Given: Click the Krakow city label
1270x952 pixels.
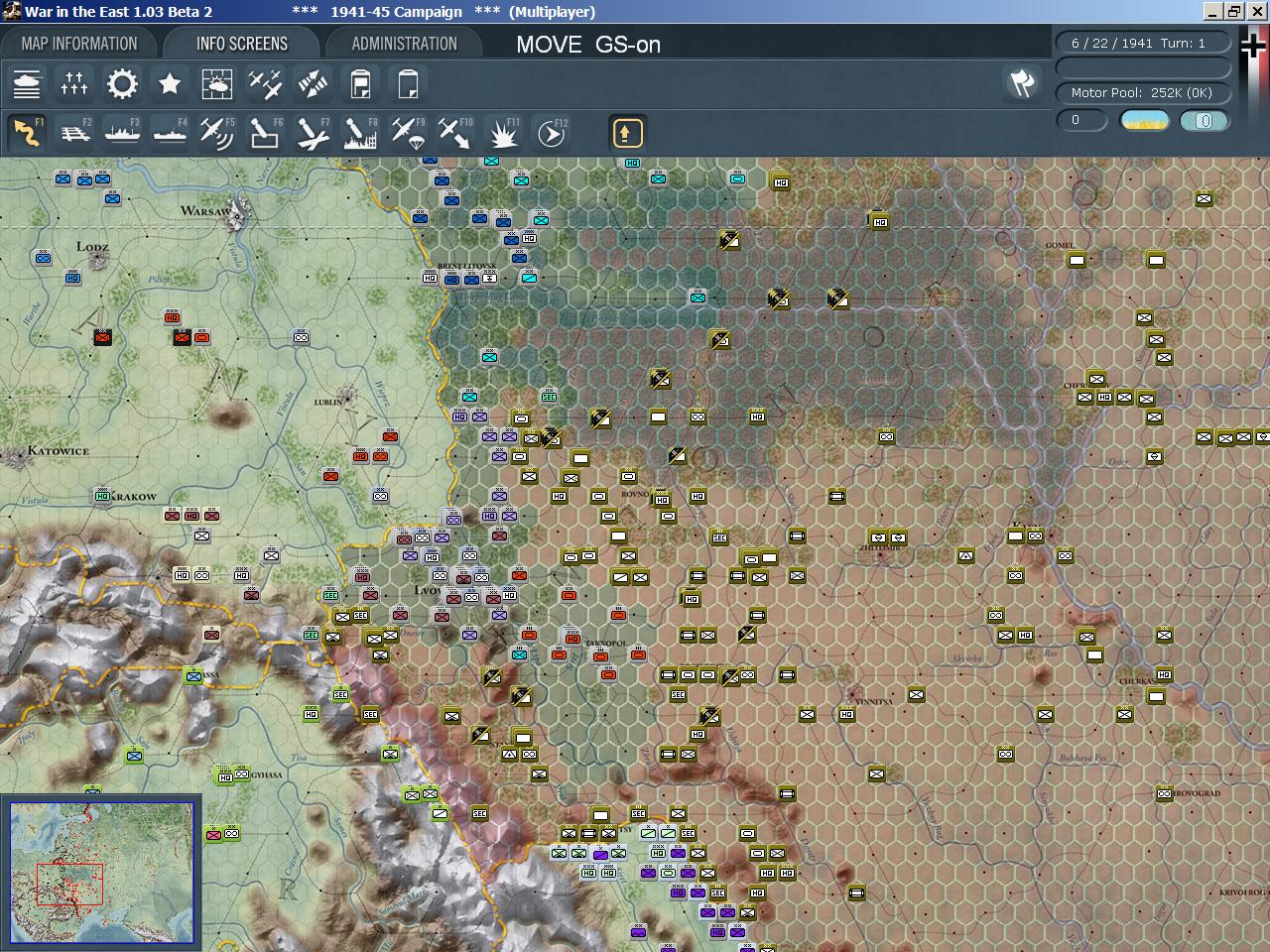Looking at the screenshot, I should pyautogui.click(x=133, y=497).
